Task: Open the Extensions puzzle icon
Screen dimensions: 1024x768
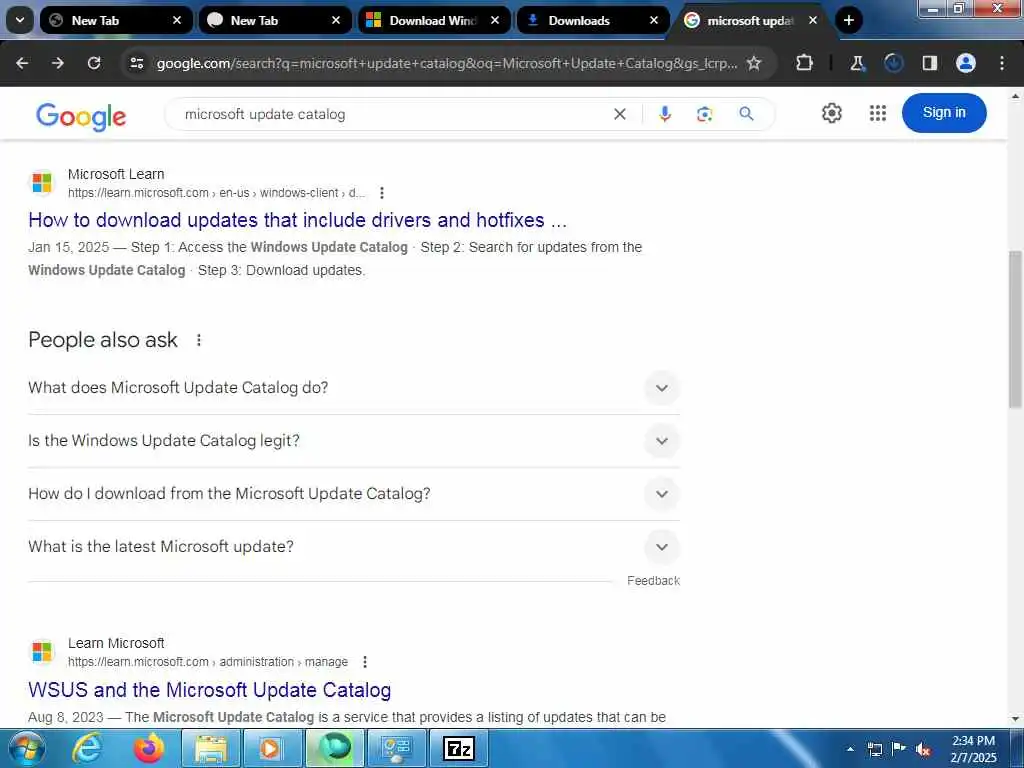Action: pyautogui.click(x=805, y=63)
